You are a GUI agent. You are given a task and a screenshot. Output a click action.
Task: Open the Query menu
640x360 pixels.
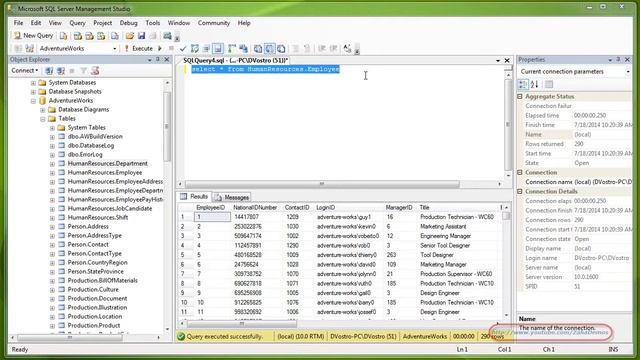[77, 23]
